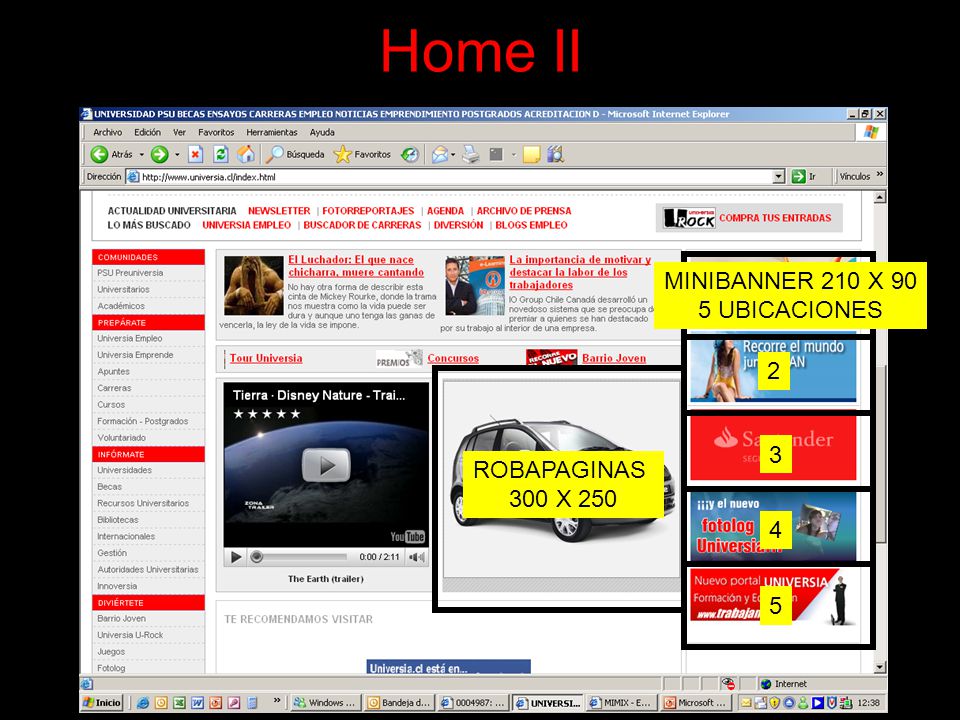Open the Ver menu
Viewport: 960px width, 720px height.
pyautogui.click(x=179, y=132)
